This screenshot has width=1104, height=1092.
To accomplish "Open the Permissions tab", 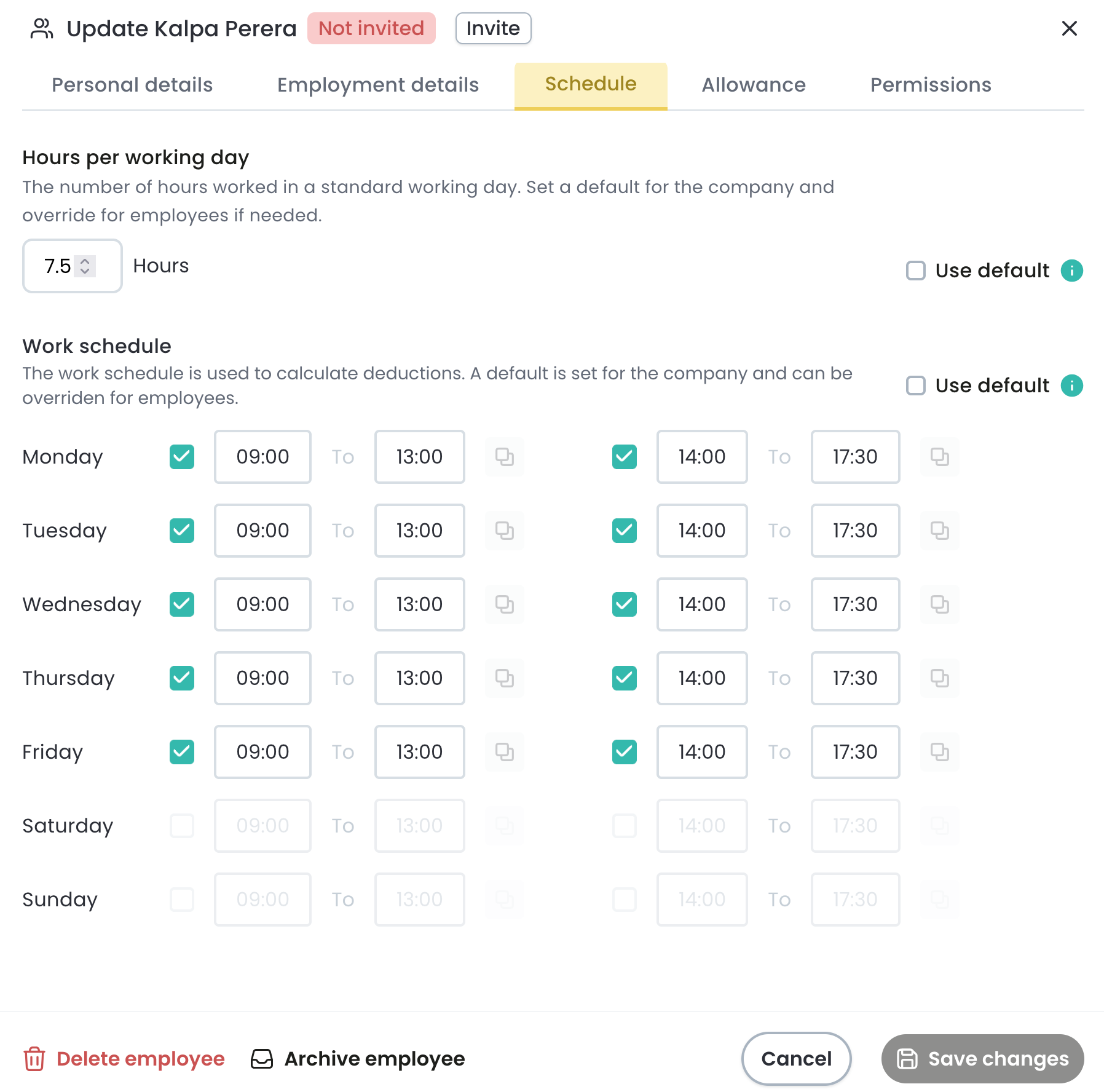I will 931,85.
